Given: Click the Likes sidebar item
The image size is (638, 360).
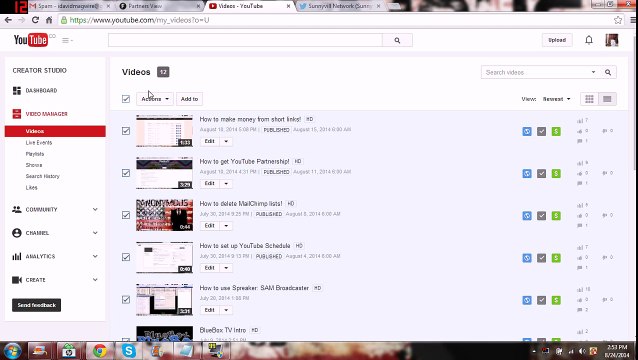Looking at the screenshot, I should tap(31, 188).
